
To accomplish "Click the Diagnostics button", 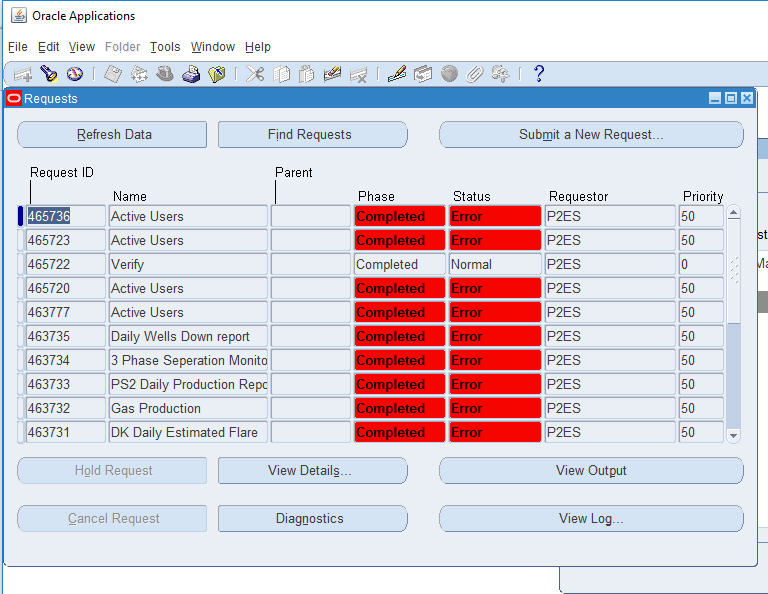I will pyautogui.click(x=312, y=519).
